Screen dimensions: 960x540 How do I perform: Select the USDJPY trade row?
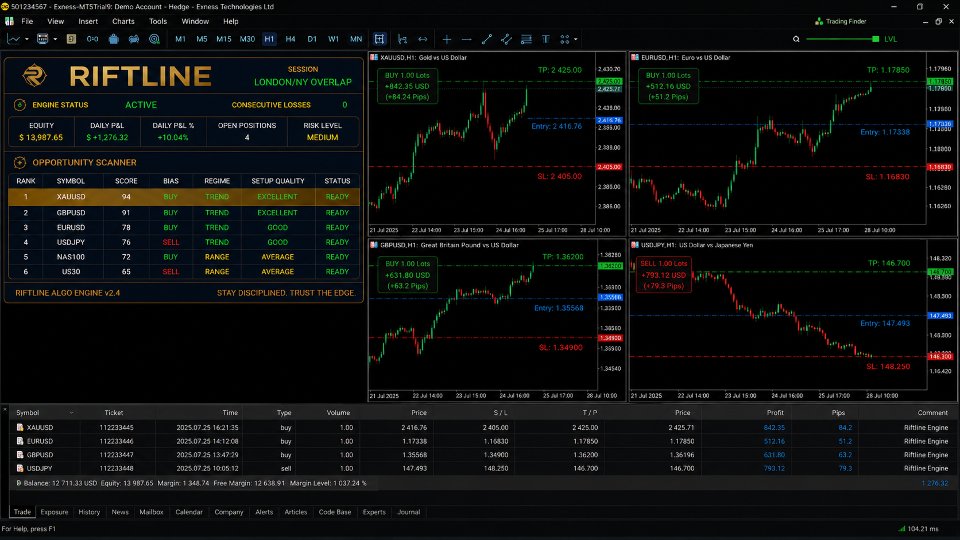(482, 468)
